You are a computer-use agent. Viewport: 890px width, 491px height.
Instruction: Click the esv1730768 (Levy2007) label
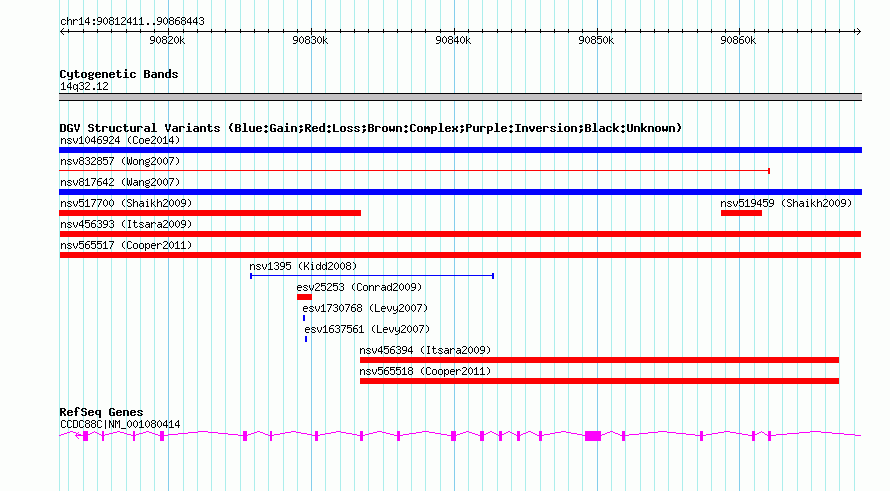click(365, 308)
